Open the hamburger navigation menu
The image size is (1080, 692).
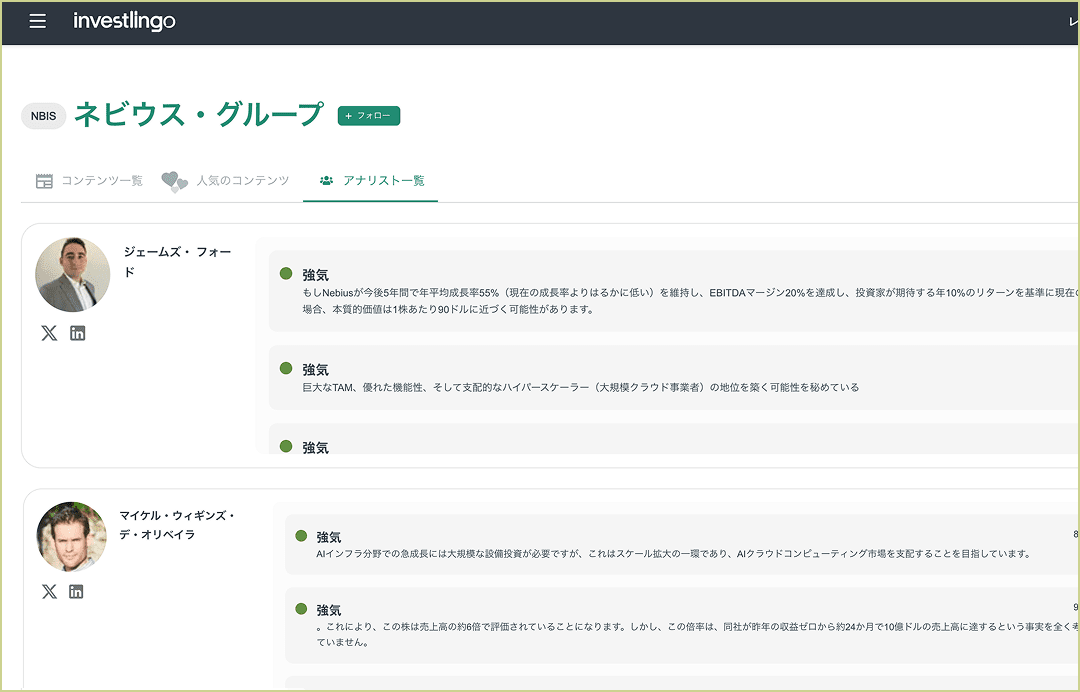[x=37, y=21]
